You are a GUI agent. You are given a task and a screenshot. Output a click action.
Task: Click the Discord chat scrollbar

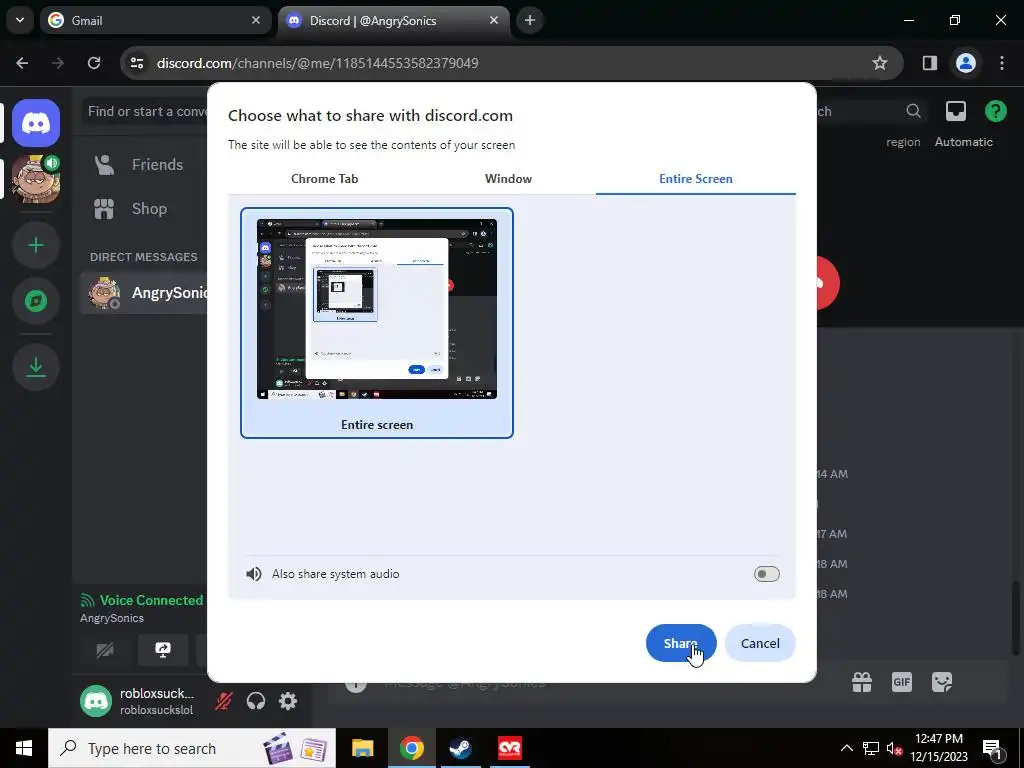[1015, 617]
